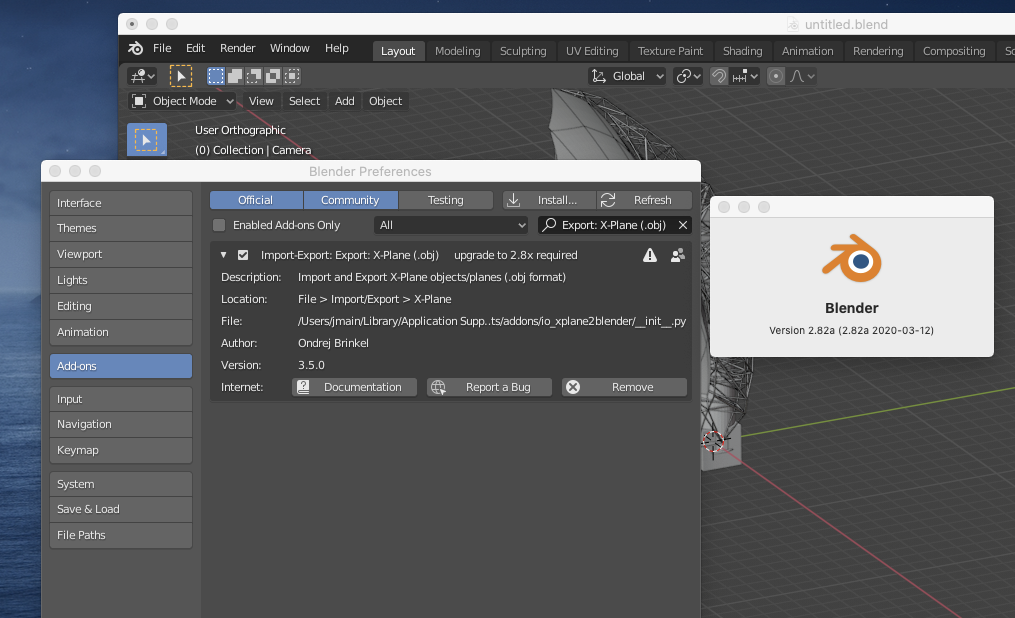
Task: Open the Object Mode dropdown
Action: coord(183,101)
